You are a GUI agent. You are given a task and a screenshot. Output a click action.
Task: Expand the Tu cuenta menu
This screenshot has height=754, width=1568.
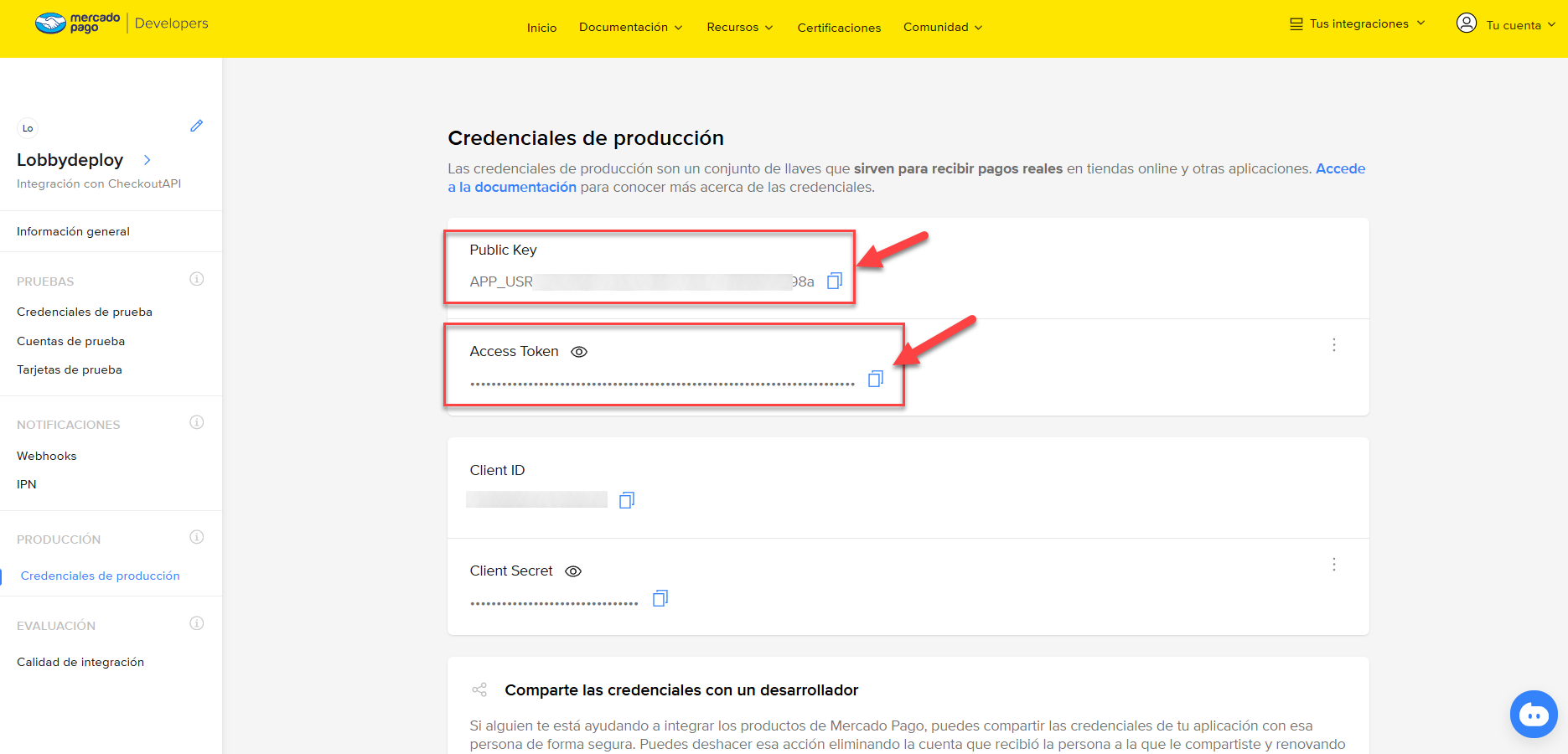(x=1505, y=24)
